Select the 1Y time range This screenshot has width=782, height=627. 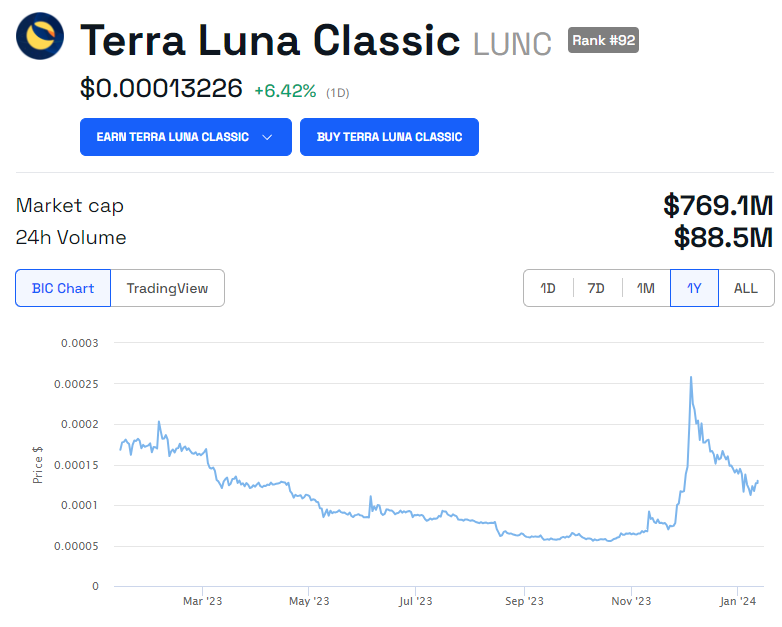click(x=694, y=288)
